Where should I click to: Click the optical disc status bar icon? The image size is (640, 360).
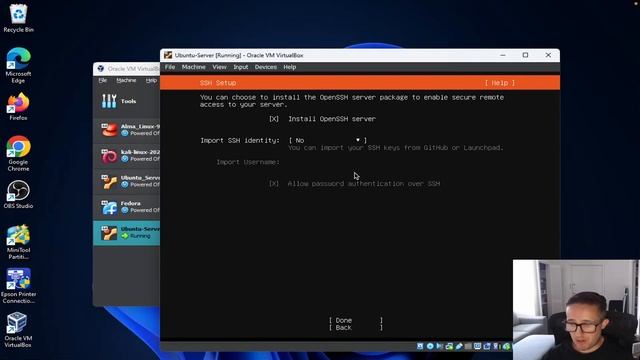pyautogui.click(x=430, y=347)
